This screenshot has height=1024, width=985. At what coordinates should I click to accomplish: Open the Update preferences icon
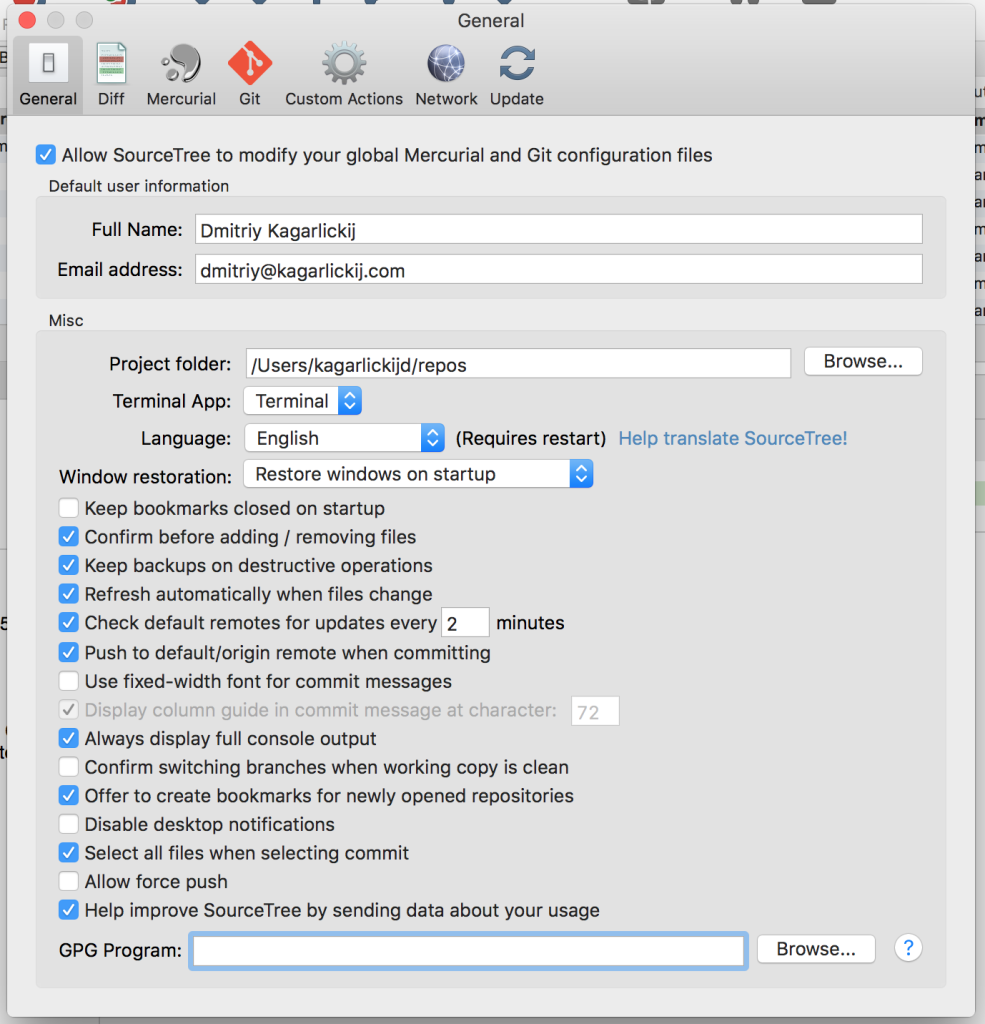517,66
